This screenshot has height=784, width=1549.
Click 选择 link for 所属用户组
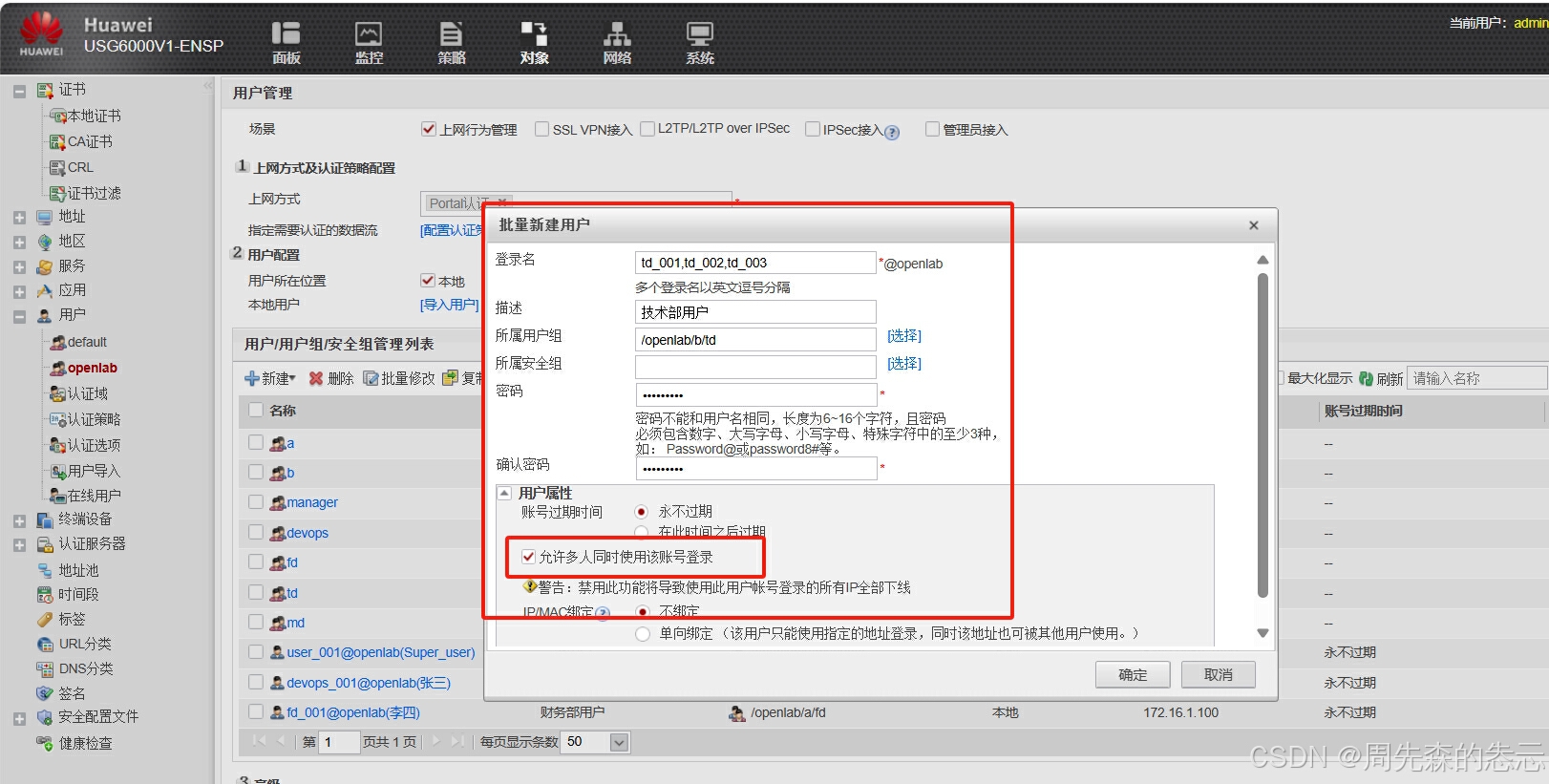click(904, 336)
